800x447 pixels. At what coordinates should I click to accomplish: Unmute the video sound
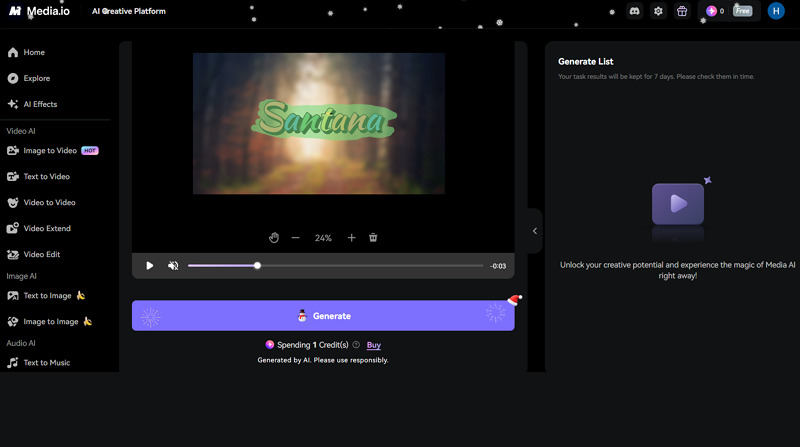pyautogui.click(x=173, y=266)
